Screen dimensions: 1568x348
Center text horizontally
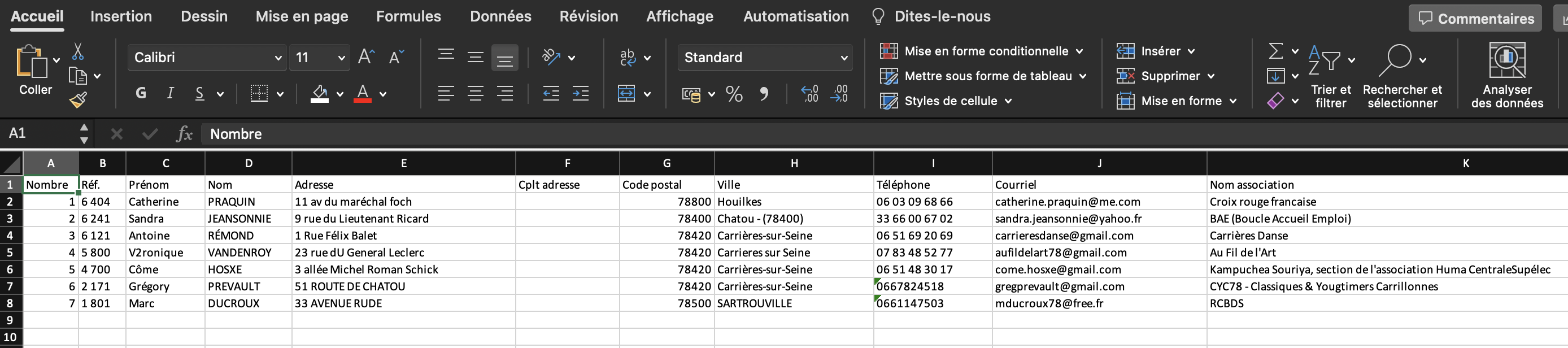click(x=476, y=93)
